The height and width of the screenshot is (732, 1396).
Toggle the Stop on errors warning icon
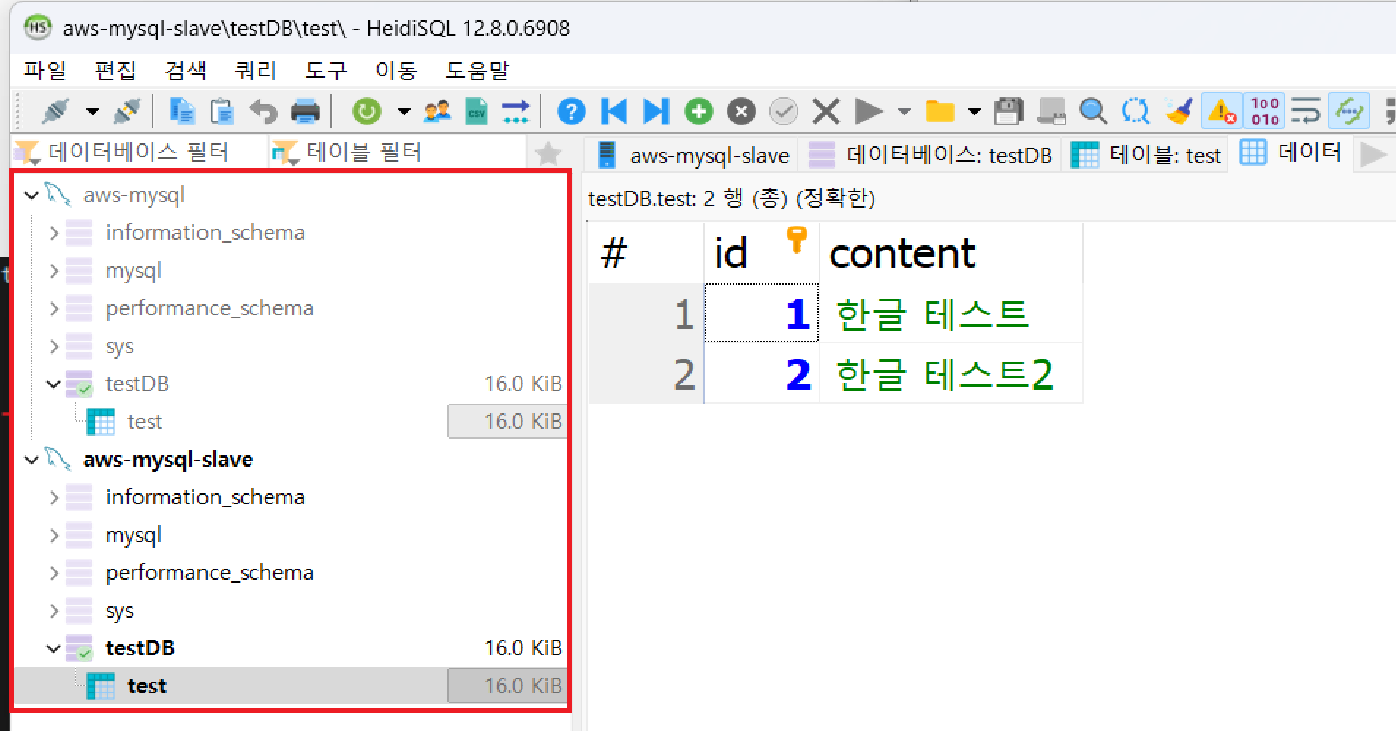[x=1221, y=110]
